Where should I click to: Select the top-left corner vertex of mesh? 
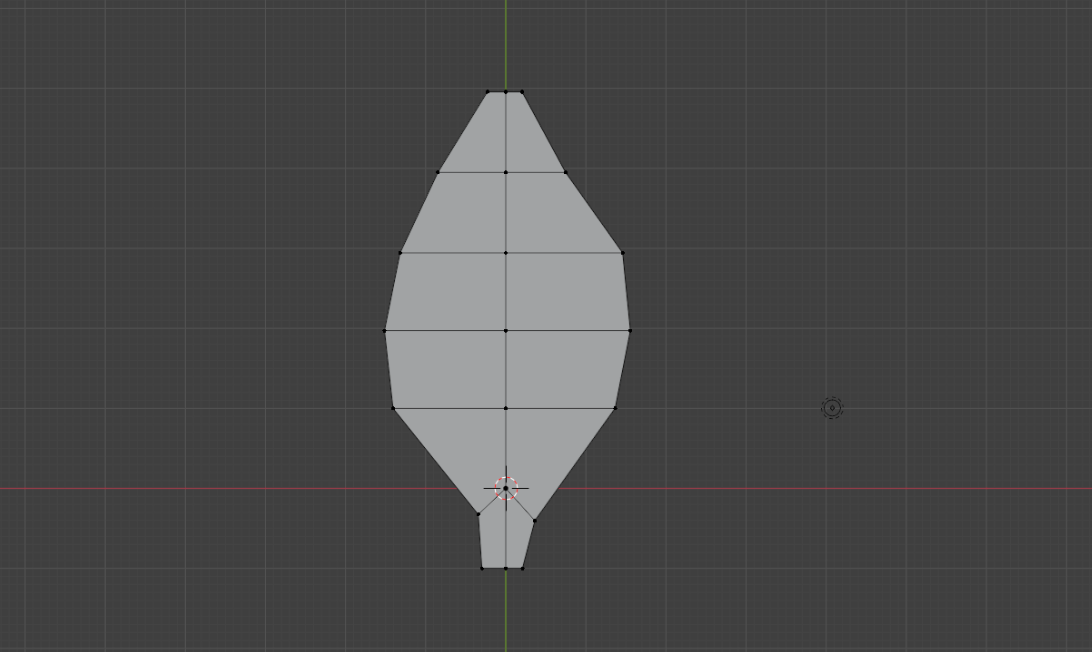(488, 91)
